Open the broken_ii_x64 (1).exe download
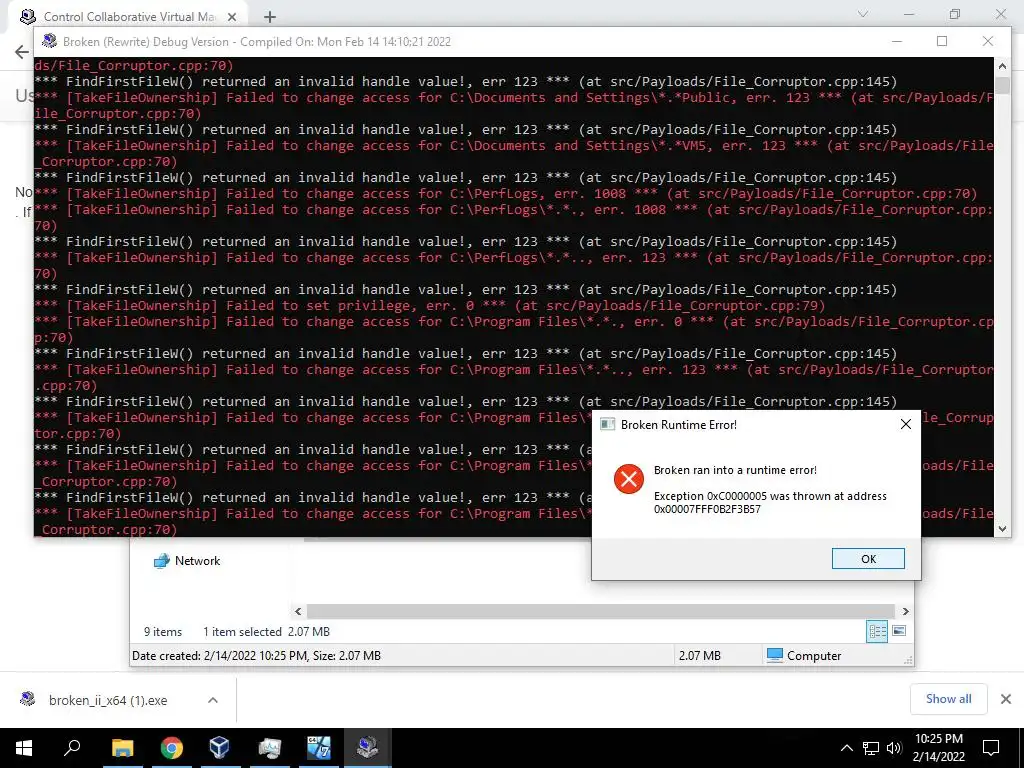 click(x=108, y=700)
